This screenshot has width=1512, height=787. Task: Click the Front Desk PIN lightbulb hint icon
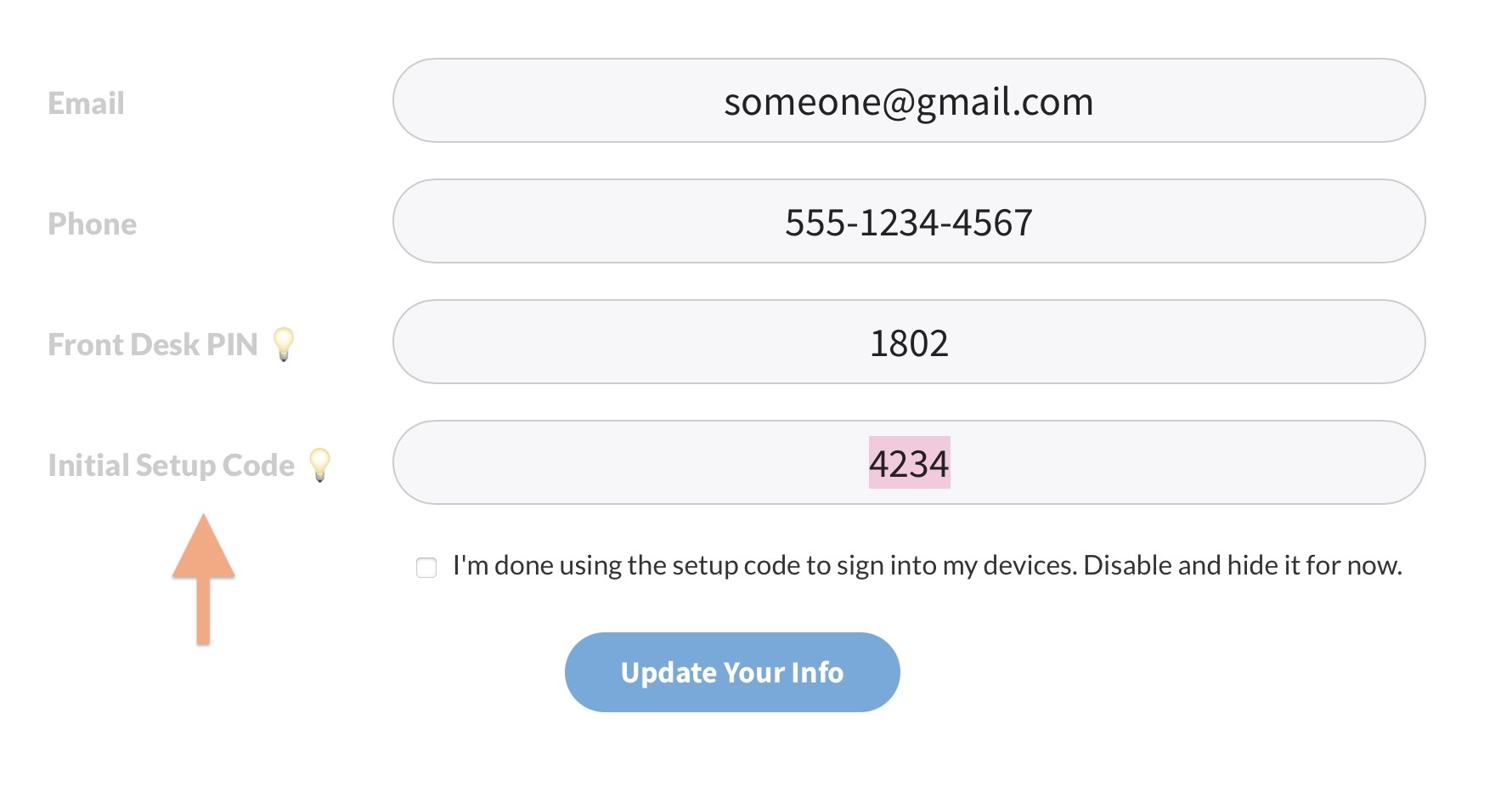tap(284, 344)
